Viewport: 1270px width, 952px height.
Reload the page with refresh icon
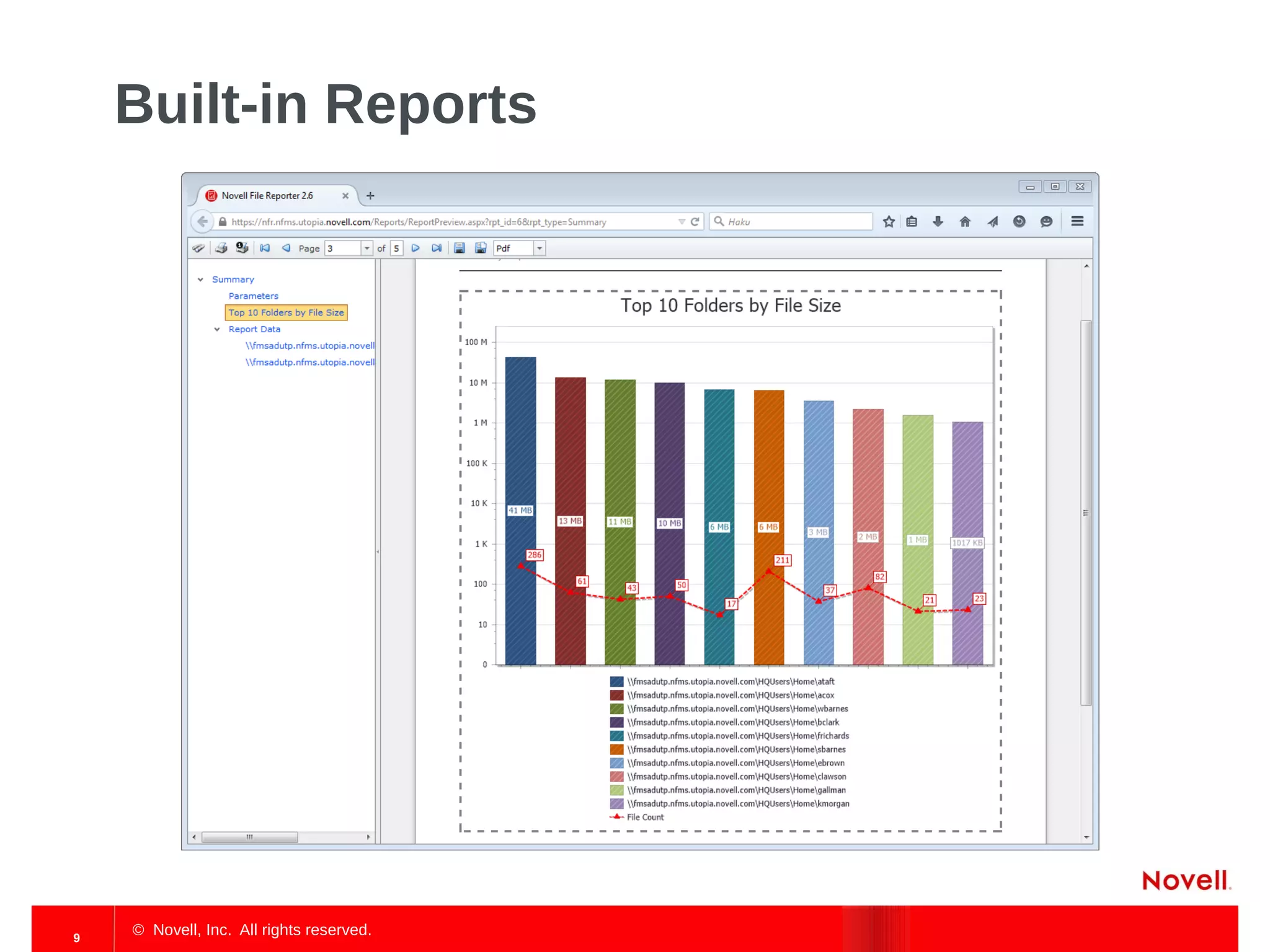coord(695,222)
